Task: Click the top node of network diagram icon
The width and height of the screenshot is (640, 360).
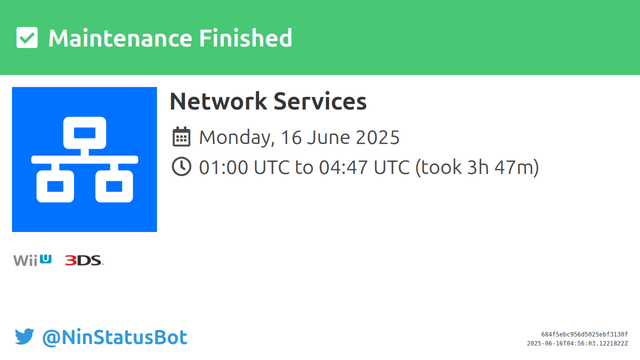Action: (x=85, y=133)
